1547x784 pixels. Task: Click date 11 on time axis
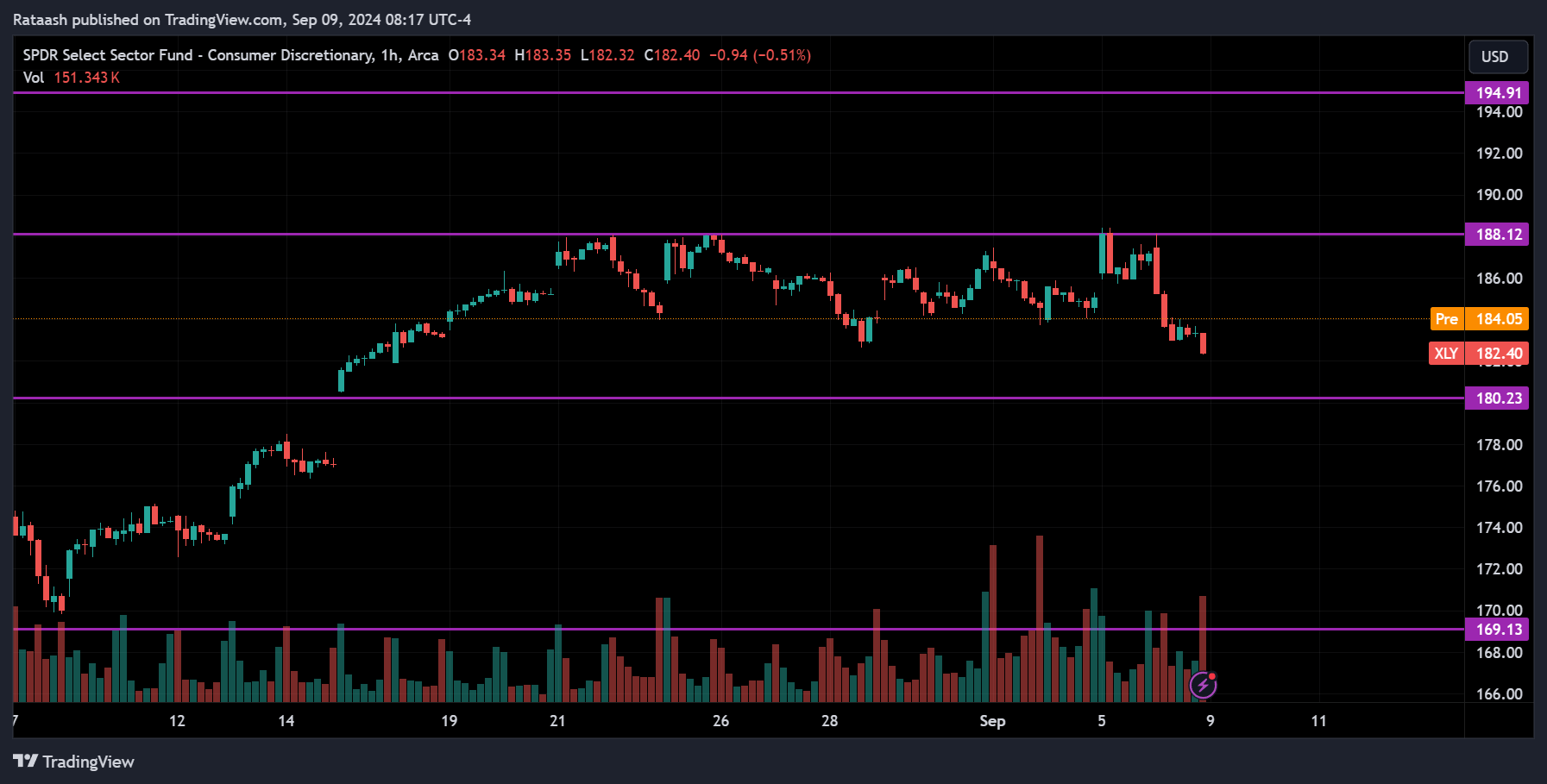tap(1319, 721)
